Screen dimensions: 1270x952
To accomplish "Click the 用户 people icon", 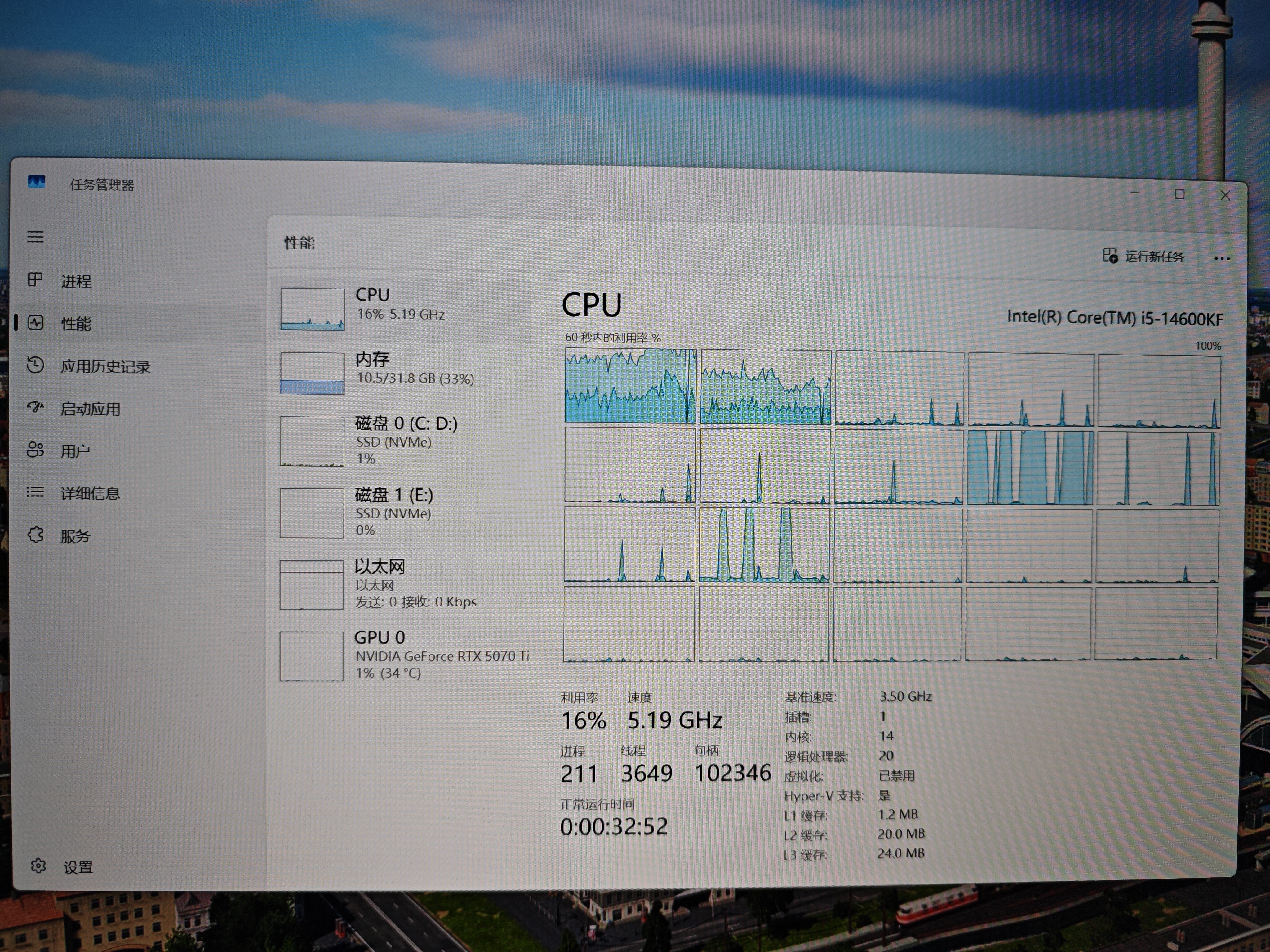I will (35, 449).
